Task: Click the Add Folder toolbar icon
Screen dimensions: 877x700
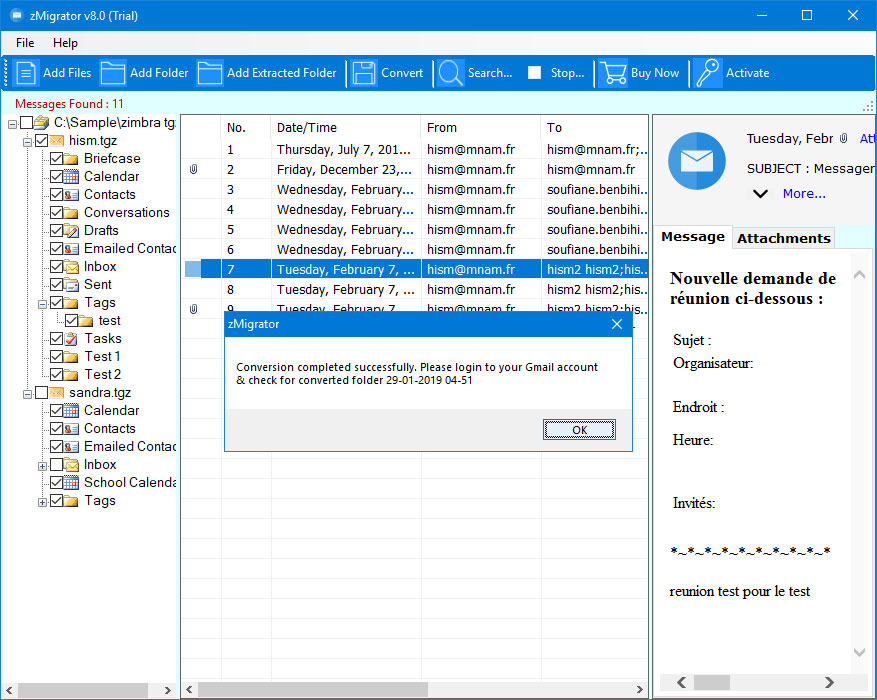Action: 112,73
